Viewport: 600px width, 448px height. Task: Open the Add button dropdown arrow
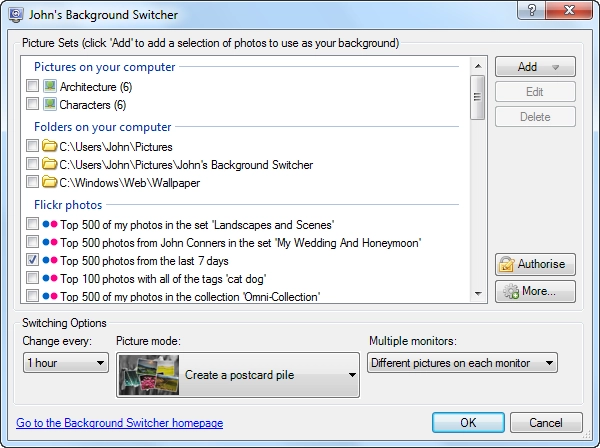tap(556, 67)
